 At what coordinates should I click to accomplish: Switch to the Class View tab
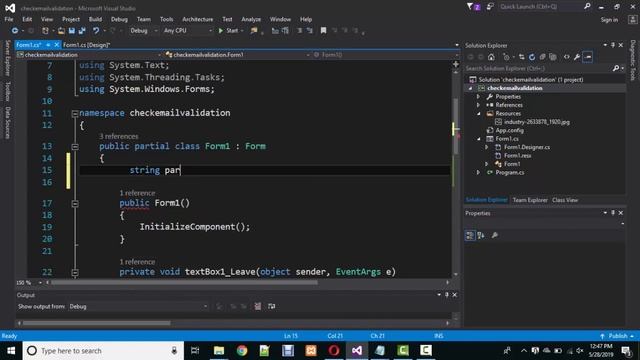[565, 200]
